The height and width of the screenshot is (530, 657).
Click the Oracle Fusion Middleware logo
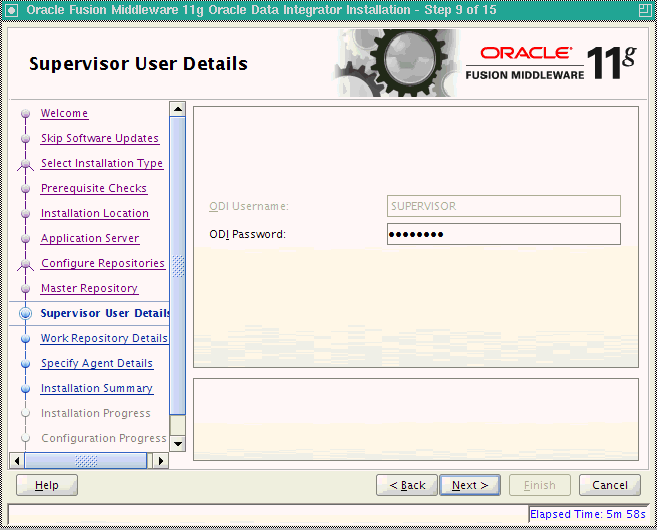coord(551,63)
